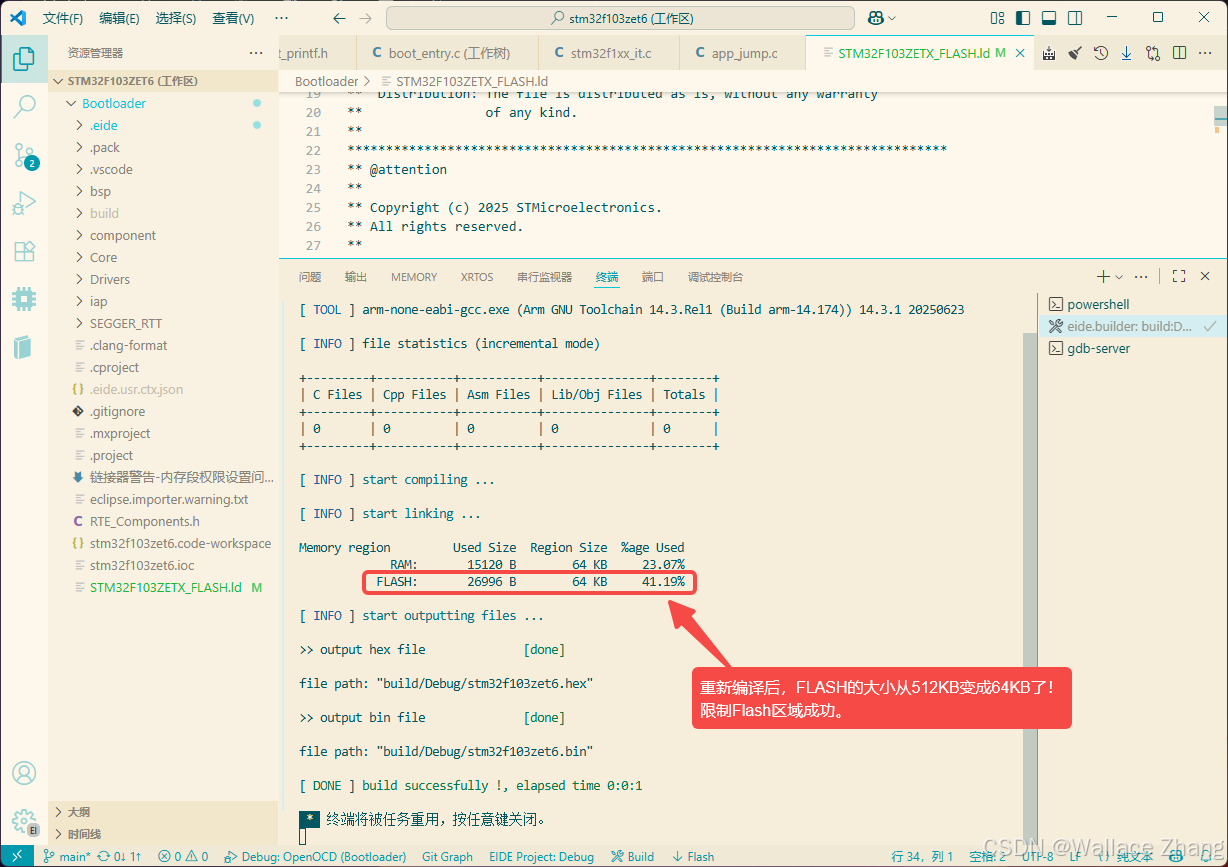1228x867 pixels.
Task: Open Source Control view with badge 2
Action: click(24, 155)
